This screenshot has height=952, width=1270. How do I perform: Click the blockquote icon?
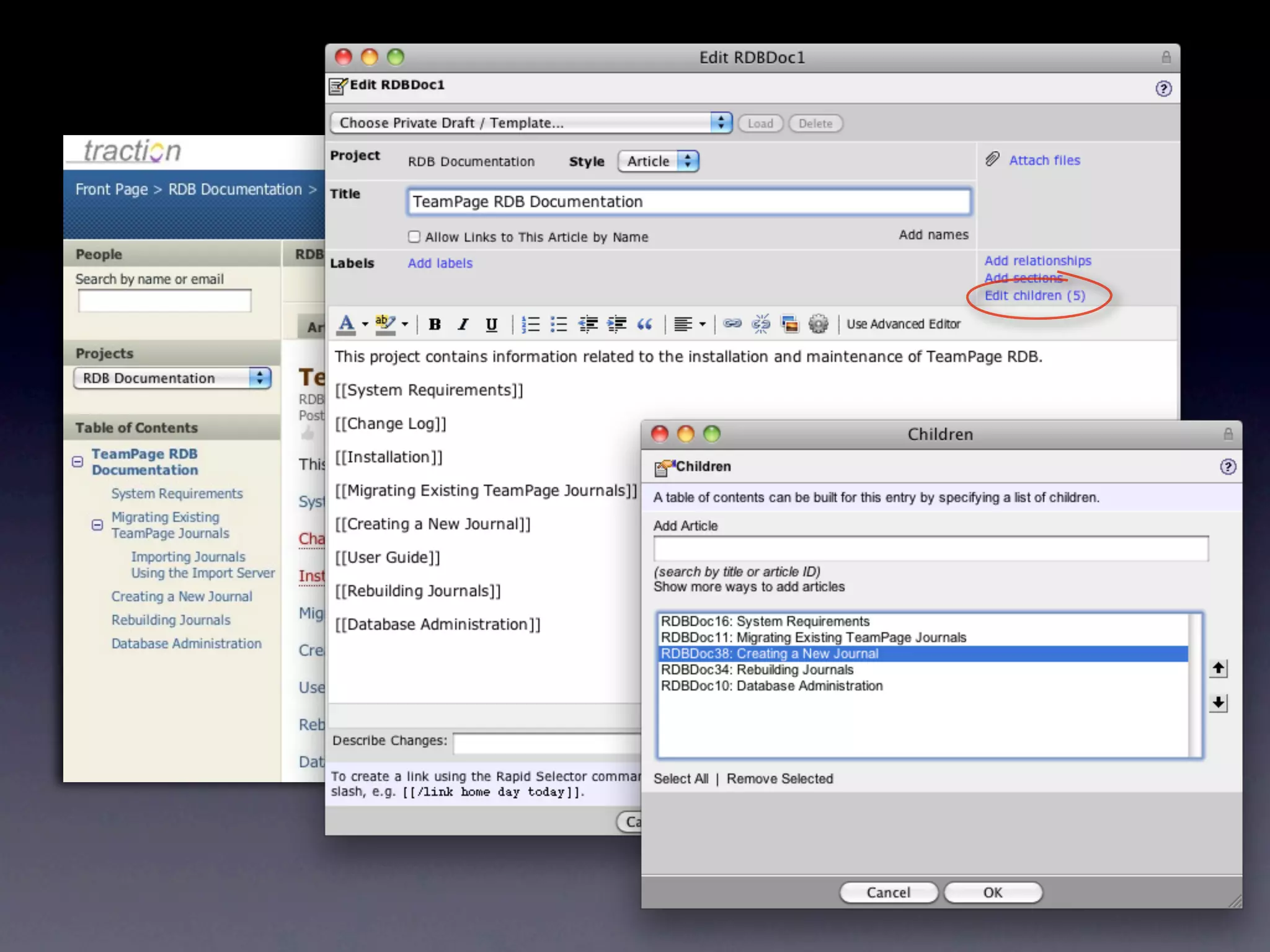click(x=645, y=324)
